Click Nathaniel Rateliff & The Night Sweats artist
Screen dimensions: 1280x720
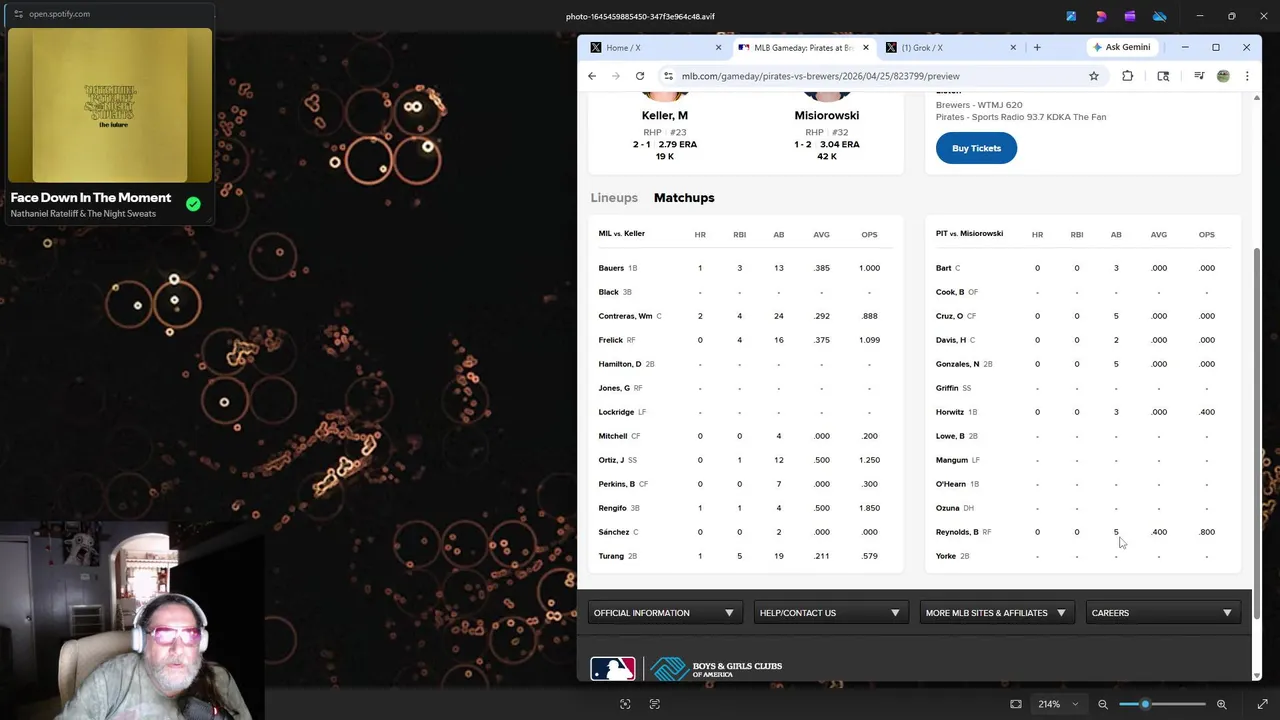(x=83, y=214)
